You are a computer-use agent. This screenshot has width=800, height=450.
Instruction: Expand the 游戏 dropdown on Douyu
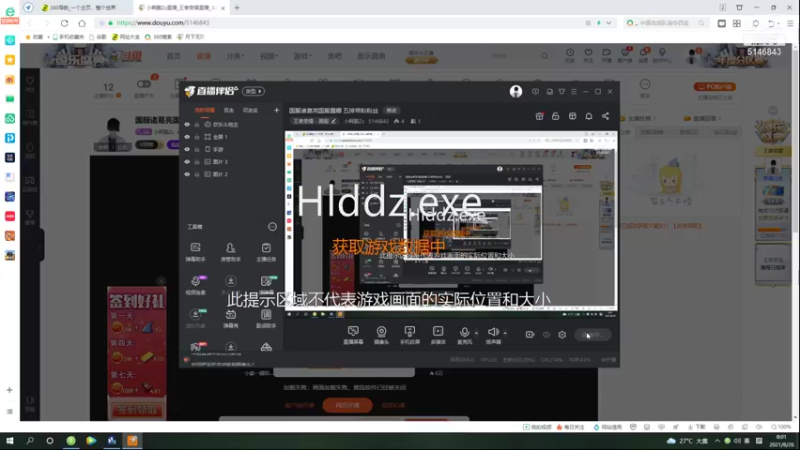click(x=303, y=56)
